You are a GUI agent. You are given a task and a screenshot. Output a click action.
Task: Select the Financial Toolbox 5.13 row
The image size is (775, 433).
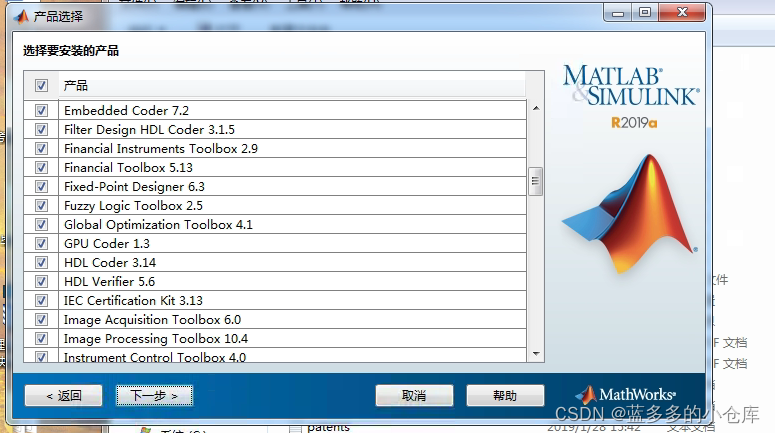[128, 168]
